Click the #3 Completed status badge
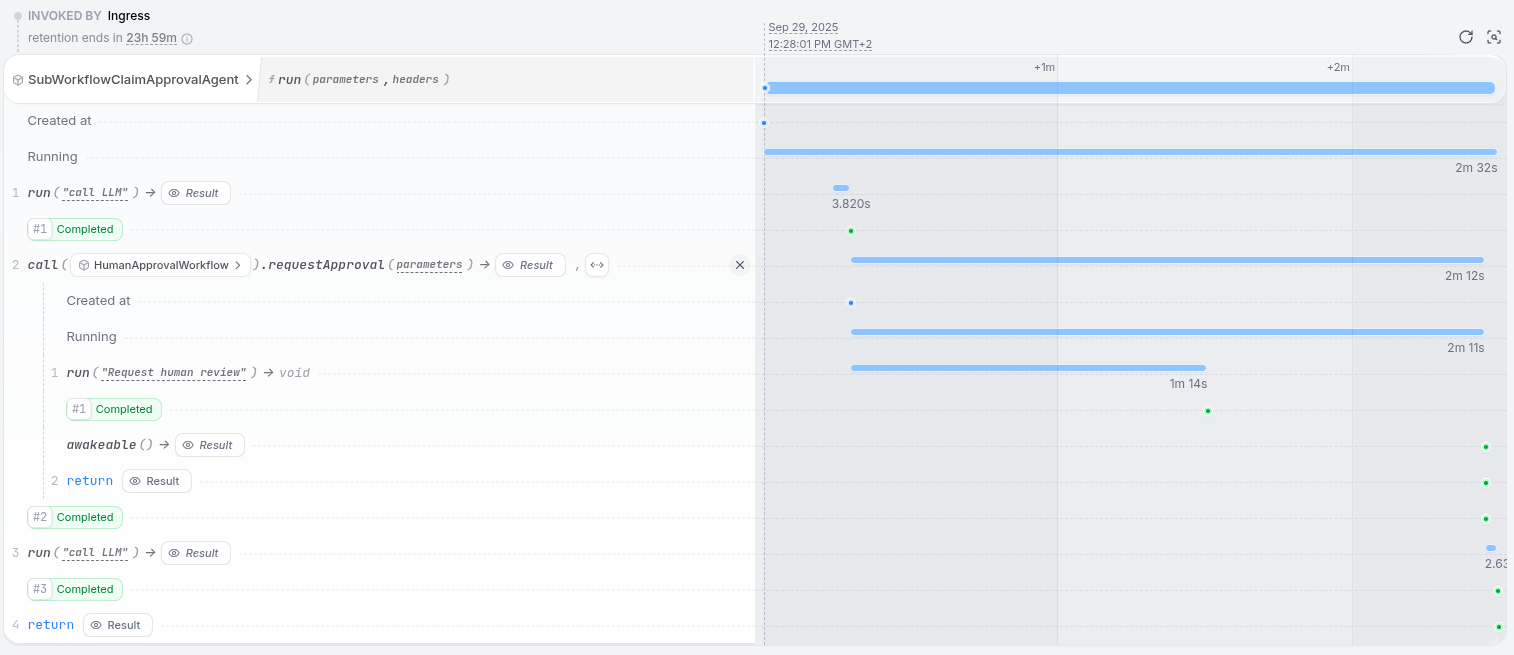 (x=75, y=589)
